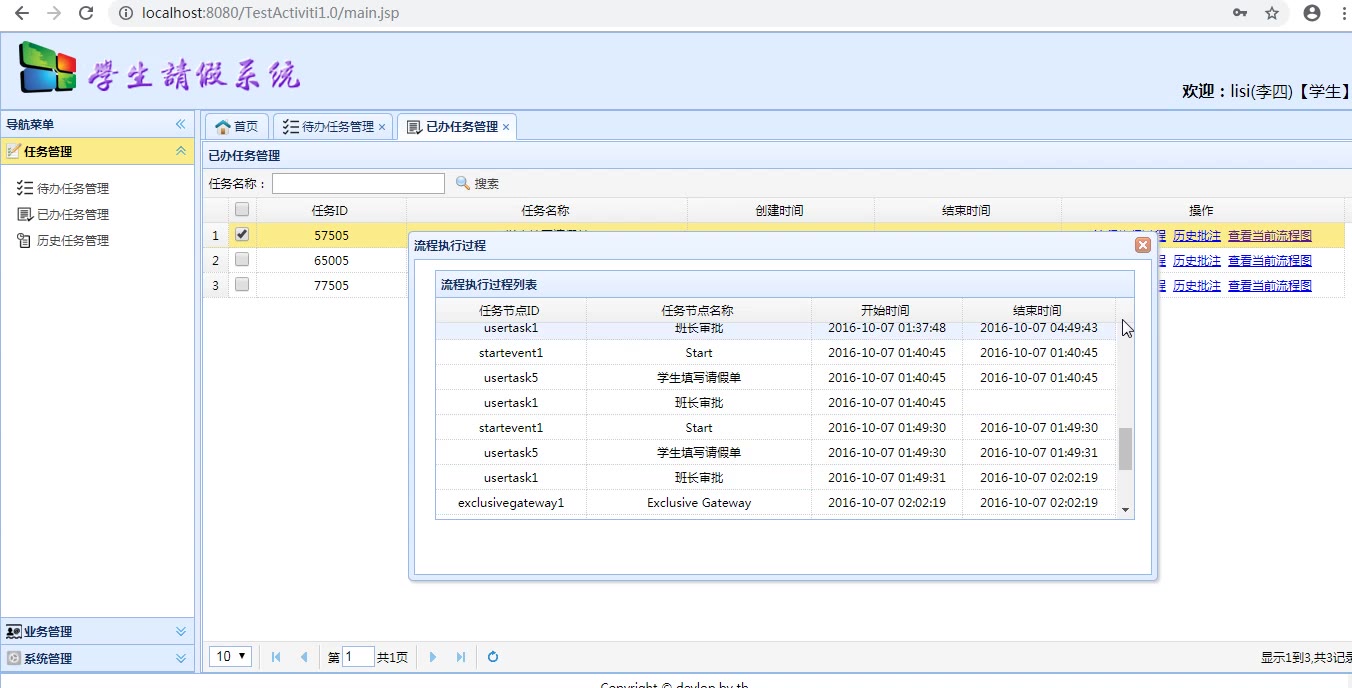Click the exclusivegateway1 cell in dialog
This screenshot has height=688, width=1352.
coord(511,503)
